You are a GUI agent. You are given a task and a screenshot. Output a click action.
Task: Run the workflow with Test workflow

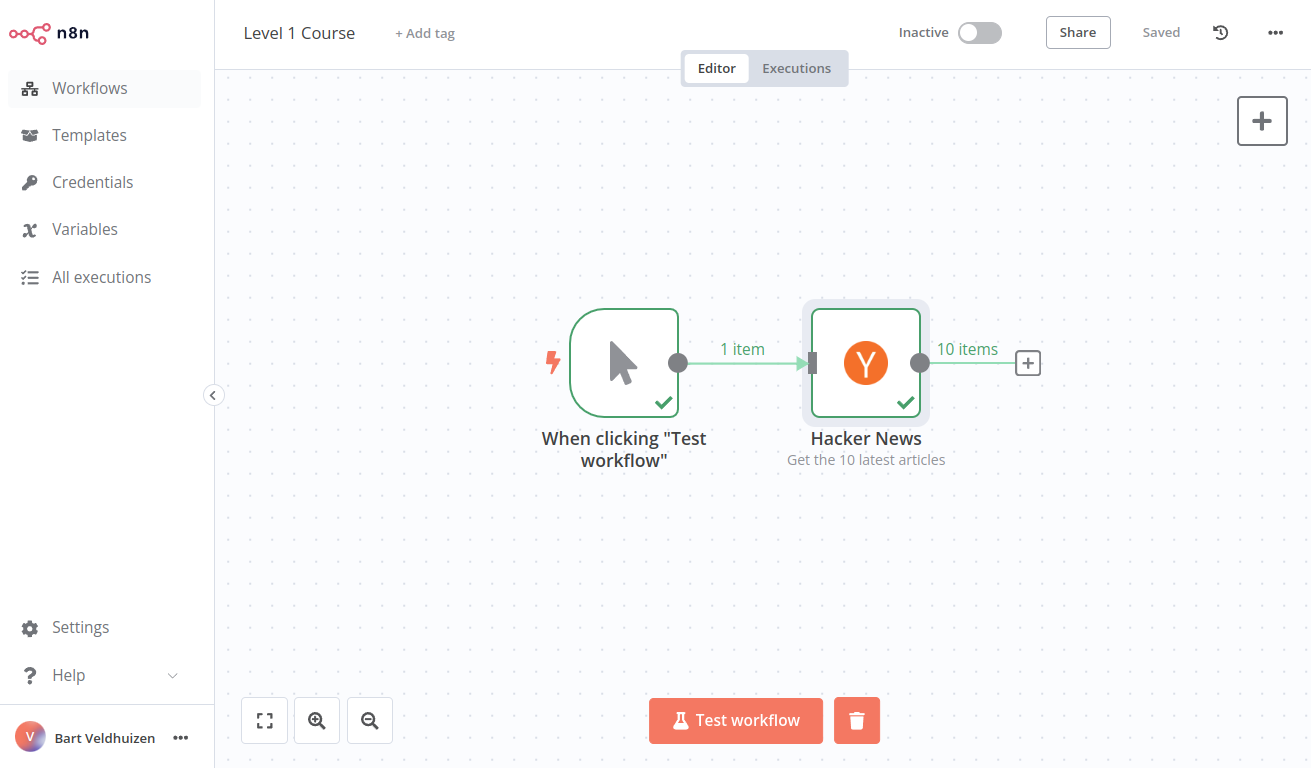click(735, 720)
